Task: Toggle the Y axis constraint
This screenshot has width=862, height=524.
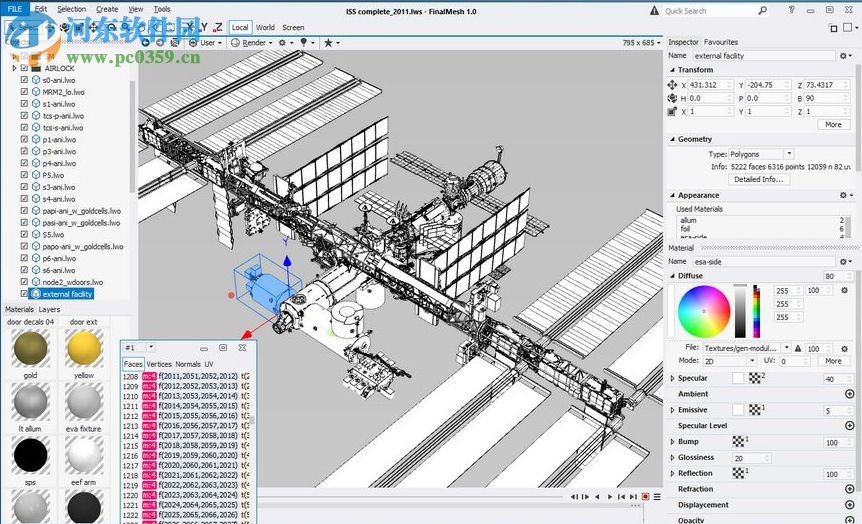Action: [x=204, y=27]
